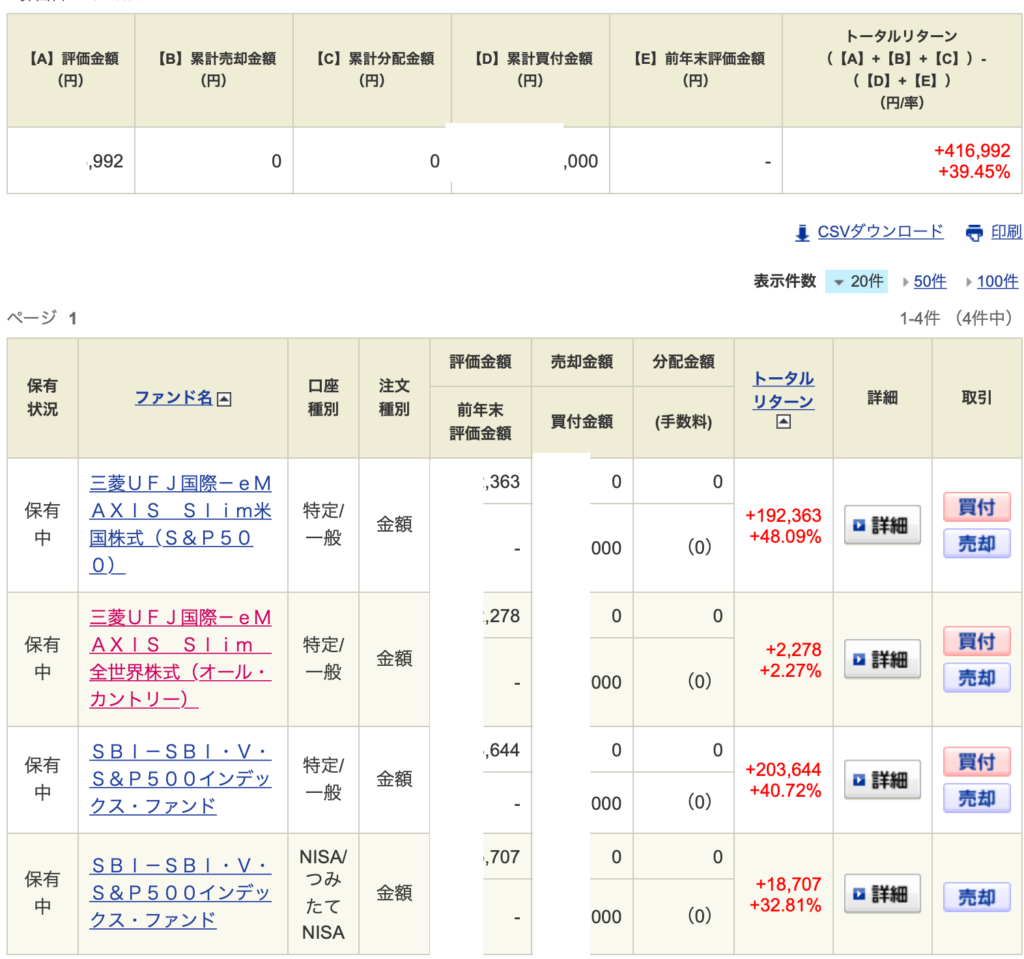Open the NISA SBI・V・S&P500 fund link
Viewport: 1024px width, 959px height.
180,893
